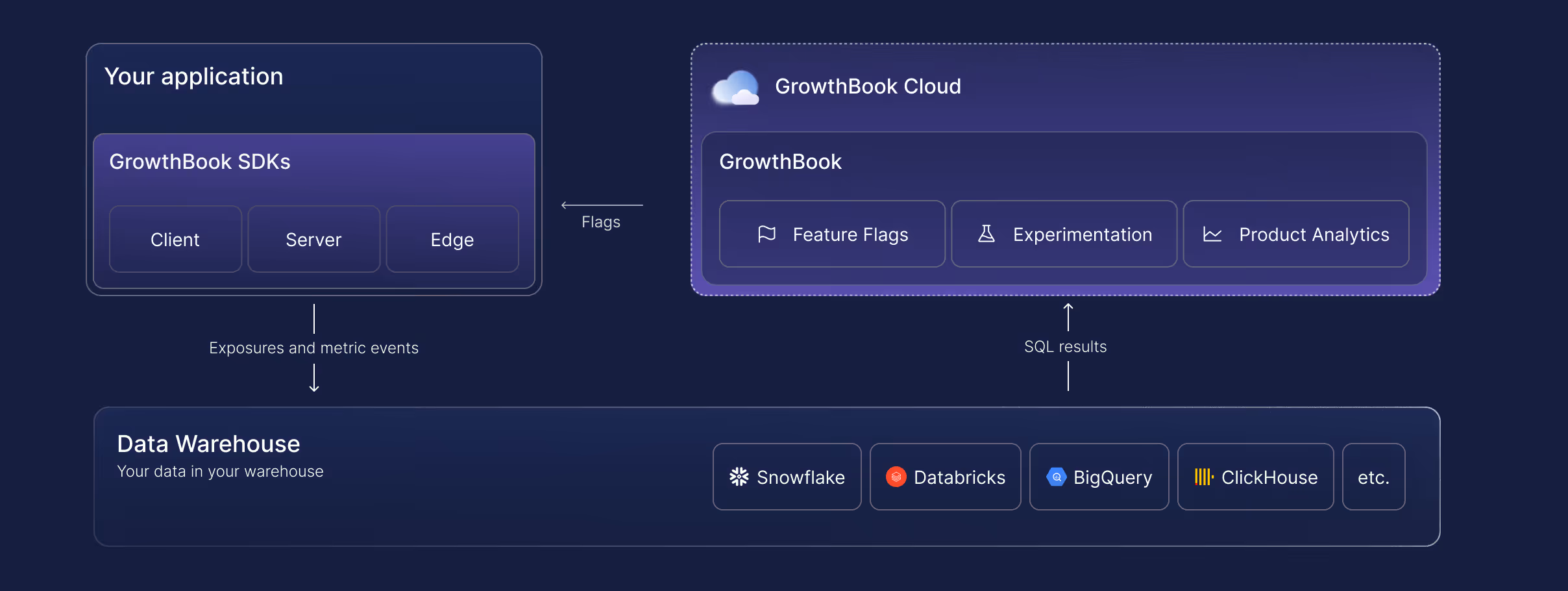Collapse the Your application panel

[x=194, y=75]
